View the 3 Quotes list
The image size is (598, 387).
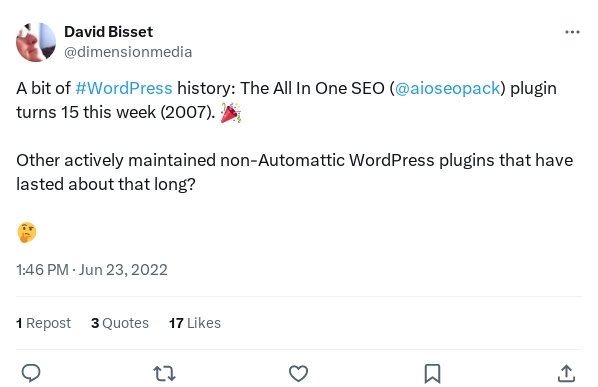(120, 323)
